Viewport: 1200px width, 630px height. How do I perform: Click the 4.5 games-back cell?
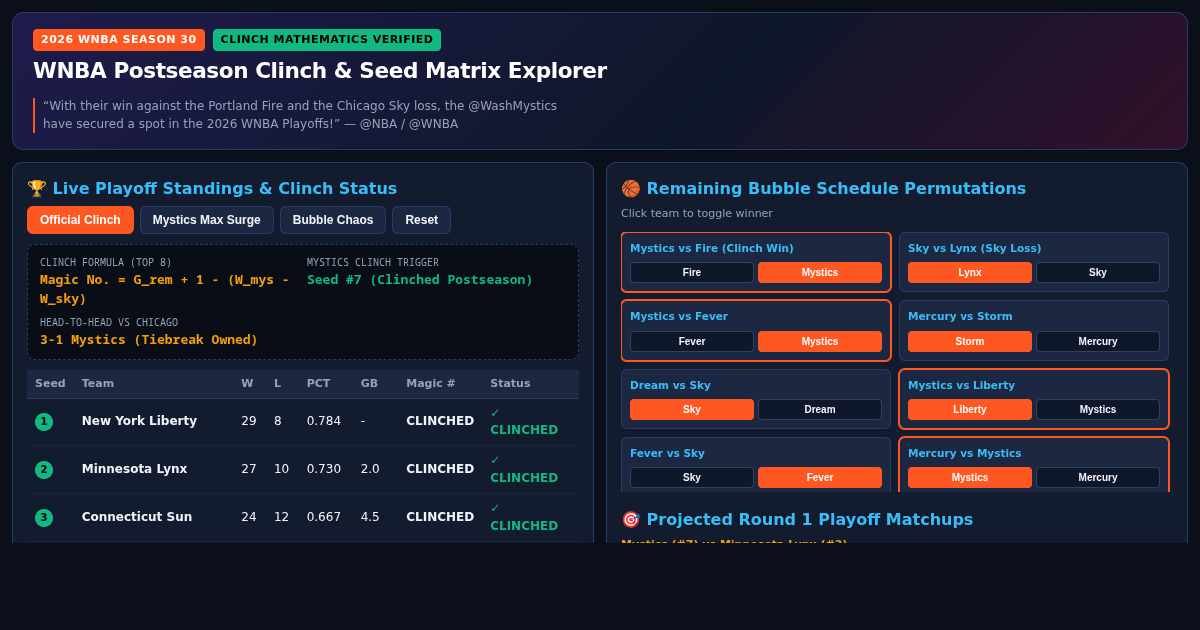point(370,517)
